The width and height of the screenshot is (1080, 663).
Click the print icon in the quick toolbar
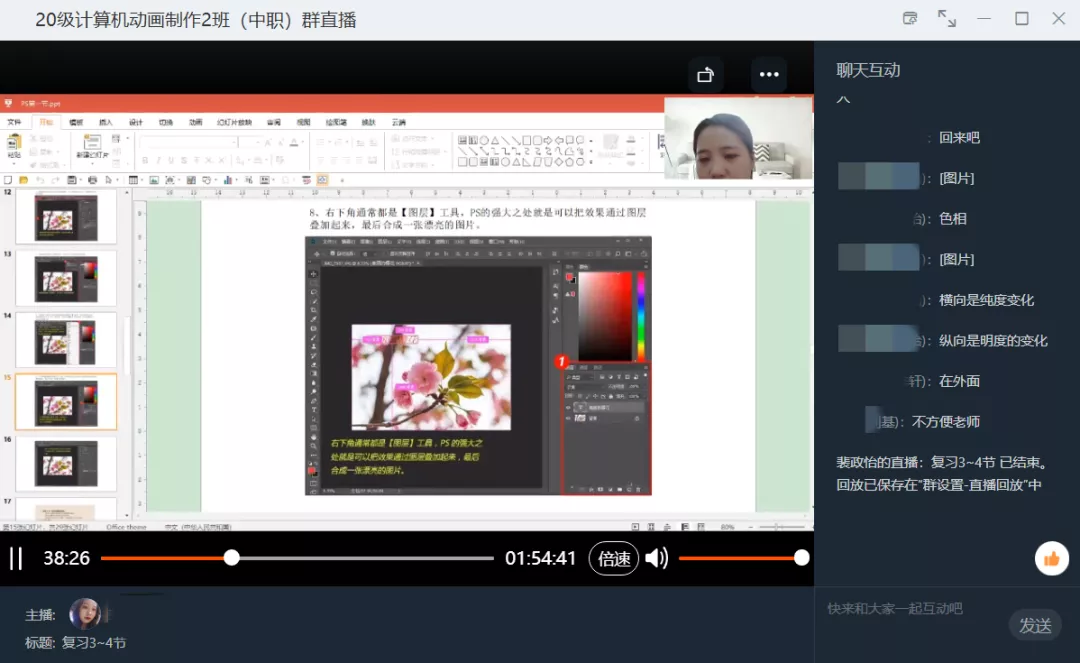[92, 180]
